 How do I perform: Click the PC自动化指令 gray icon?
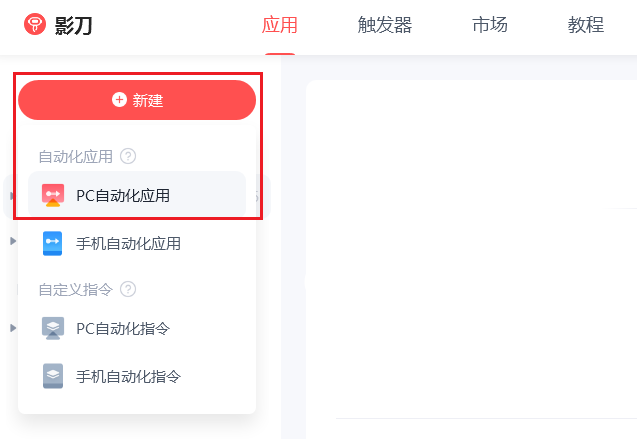[53, 328]
